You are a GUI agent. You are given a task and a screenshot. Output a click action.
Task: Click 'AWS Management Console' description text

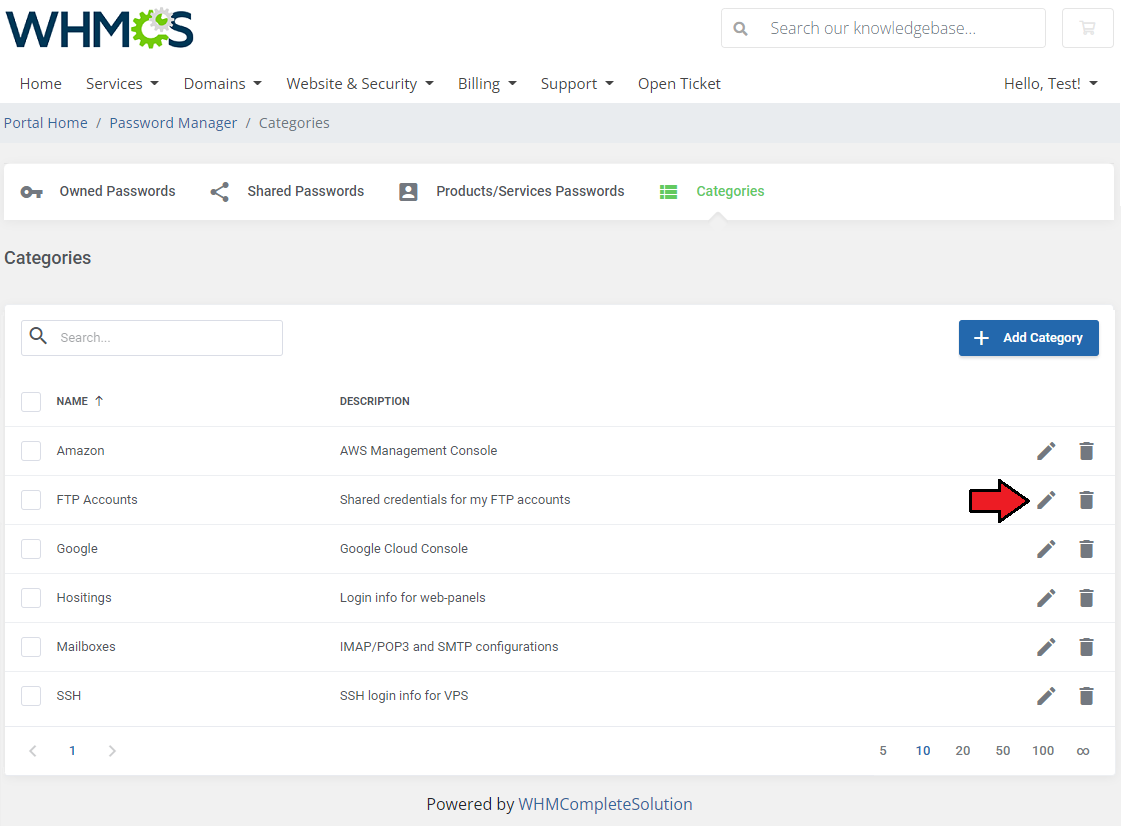418,451
